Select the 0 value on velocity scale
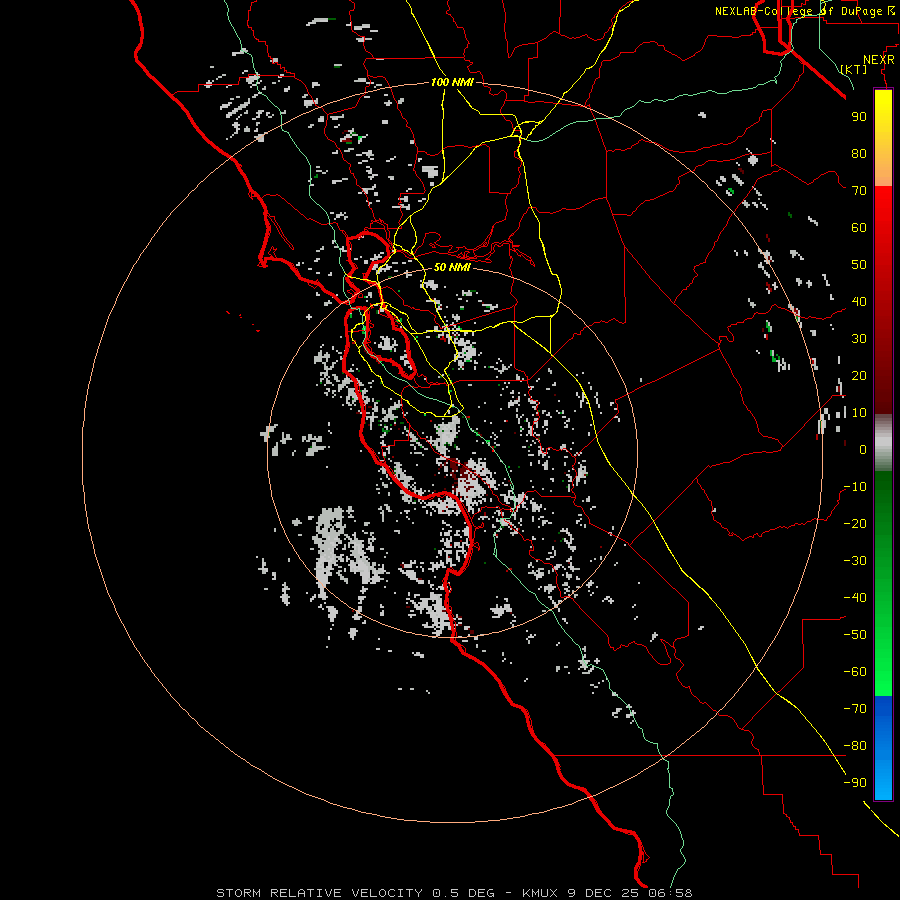Viewport: 900px width, 900px height. click(863, 449)
